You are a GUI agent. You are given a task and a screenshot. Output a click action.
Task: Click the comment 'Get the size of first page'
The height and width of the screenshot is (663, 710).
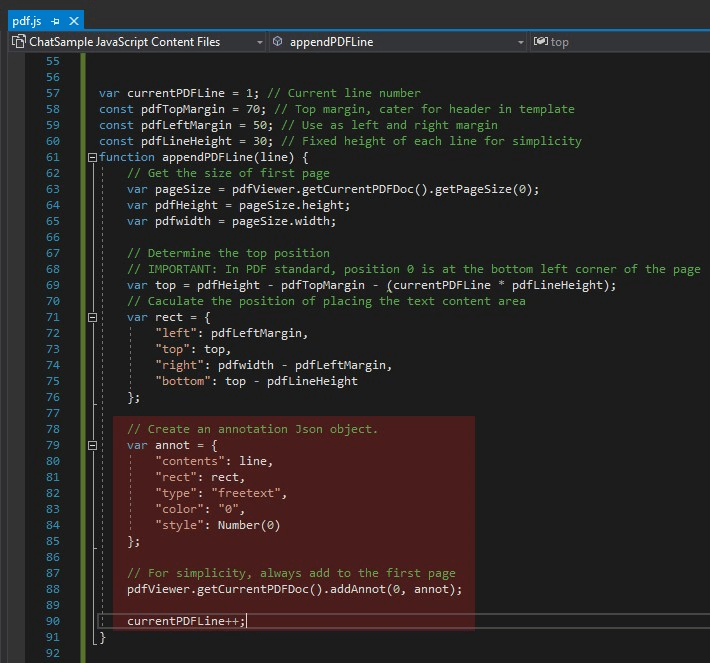point(228,173)
